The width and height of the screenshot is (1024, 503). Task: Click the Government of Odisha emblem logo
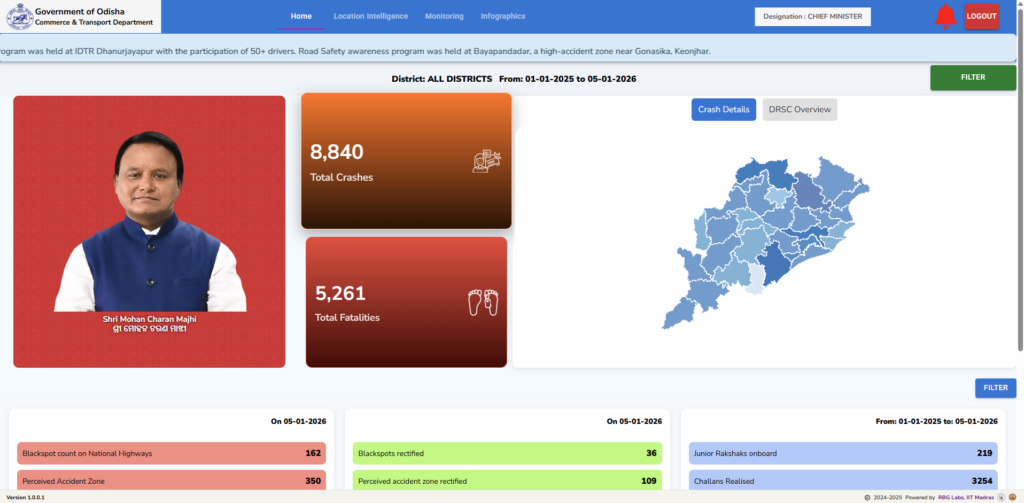[x=20, y=17]
